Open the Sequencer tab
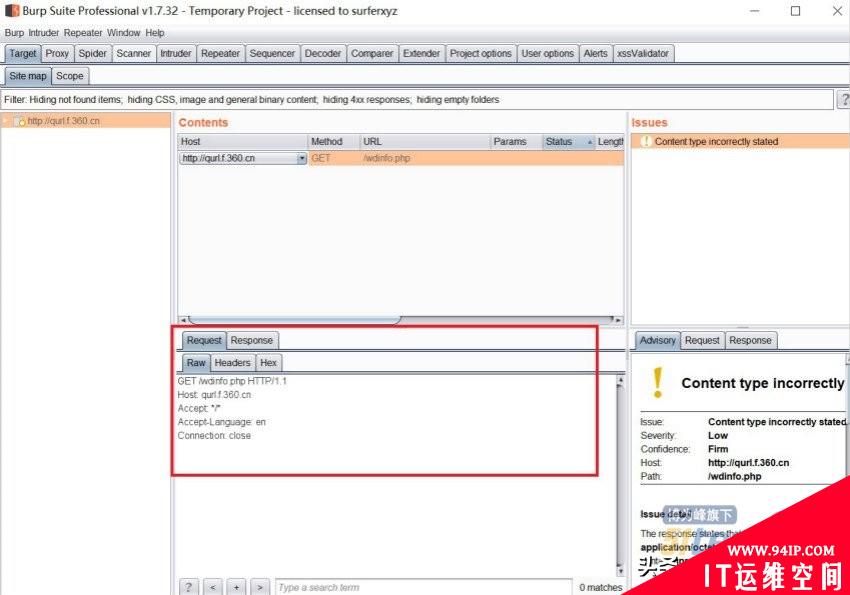This screenshot has width=850, height=595. [x=272, y=54]
